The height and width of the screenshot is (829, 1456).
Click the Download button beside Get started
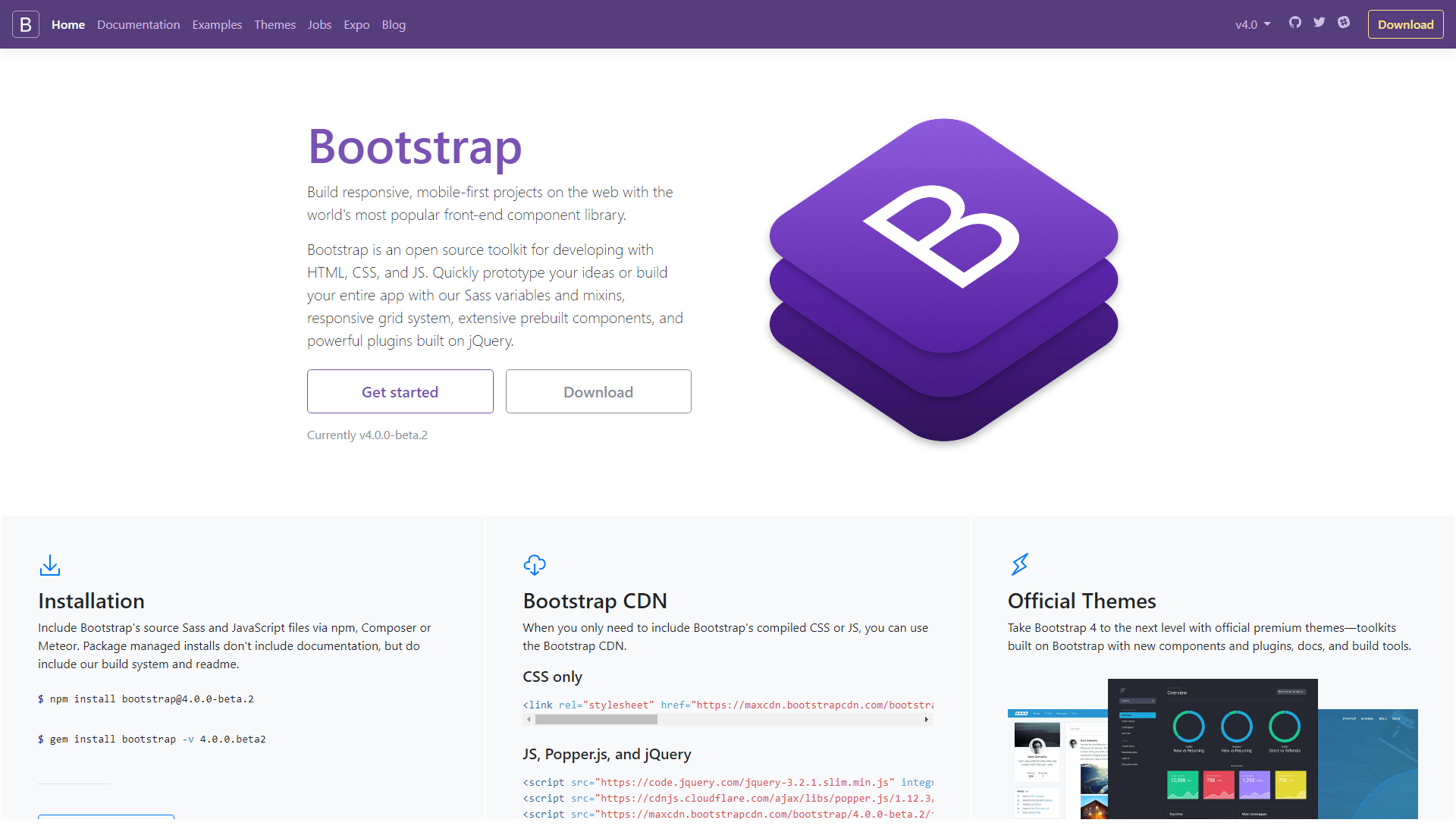click(x=598, y=391)
